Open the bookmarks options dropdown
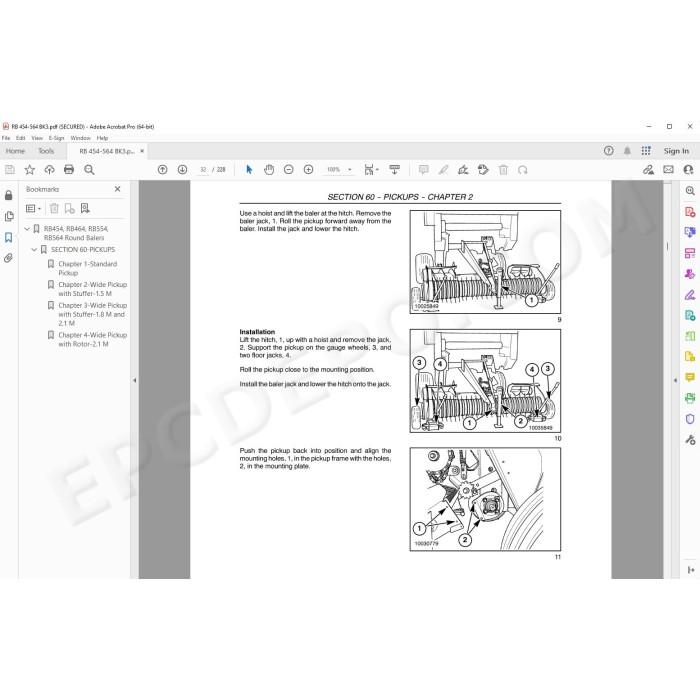The height and width of the screenshot is (700, 700). [x=33, y=208]
